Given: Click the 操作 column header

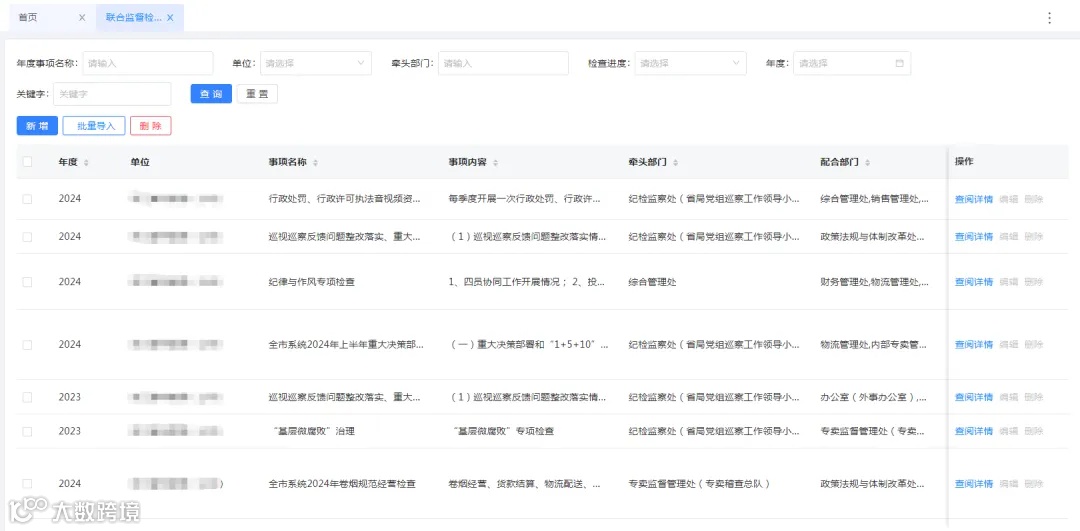Looking at the screenshot, I should (964, 161).
